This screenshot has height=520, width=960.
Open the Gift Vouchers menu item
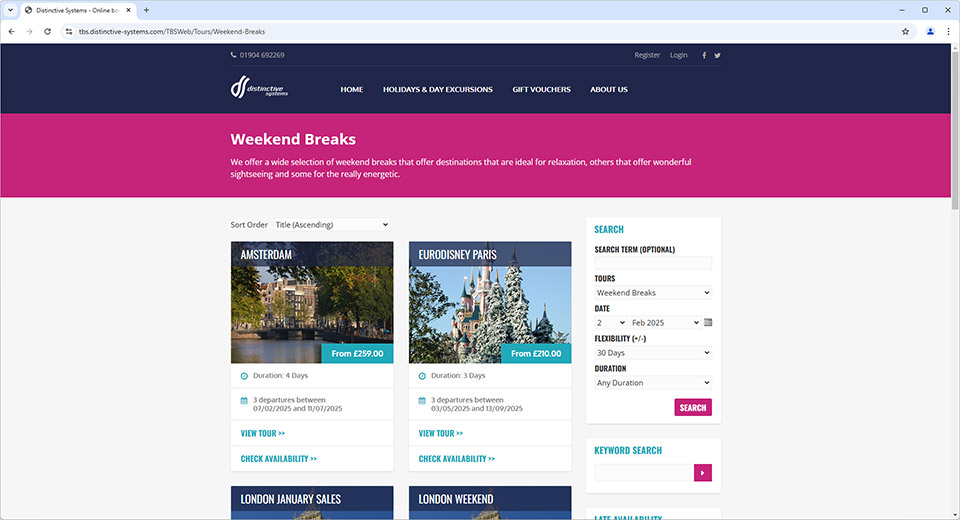[541, 89]
